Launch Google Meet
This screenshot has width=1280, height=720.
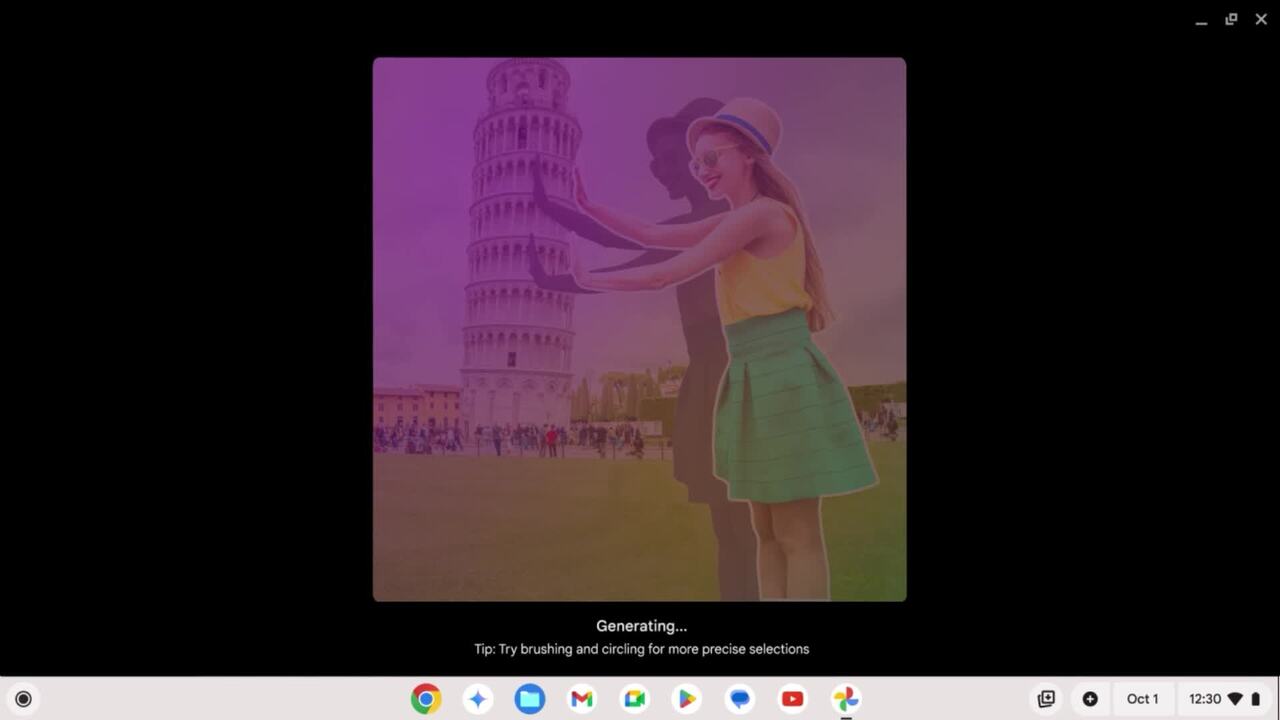[635, 699]
